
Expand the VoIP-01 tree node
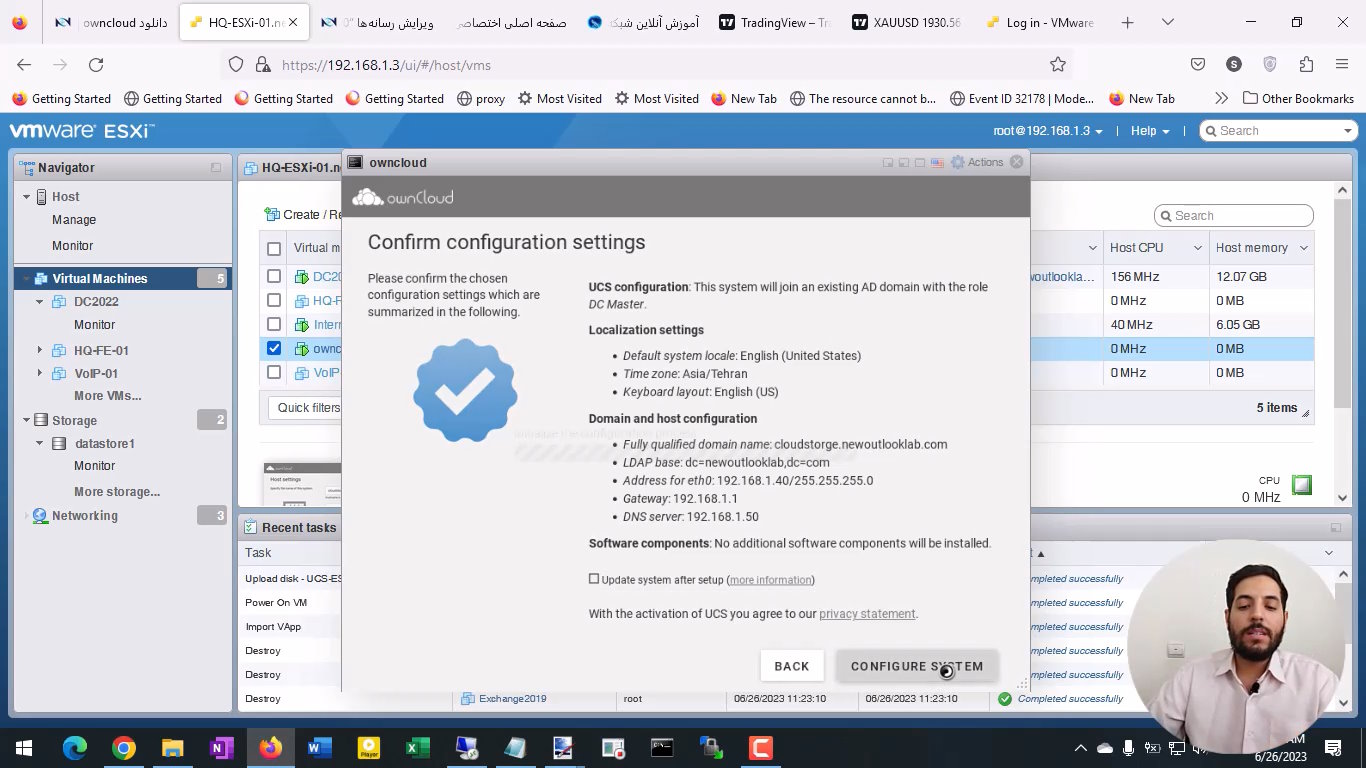tap(40, 373)
